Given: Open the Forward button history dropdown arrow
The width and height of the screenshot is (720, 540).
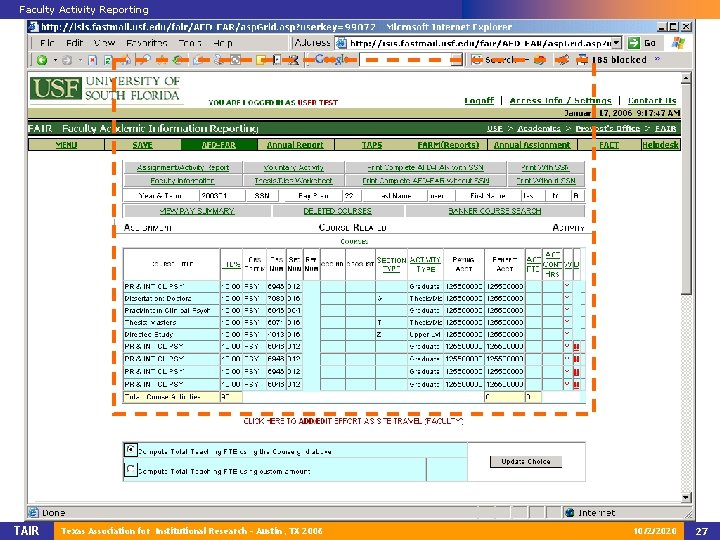Looking at the screenshot, I should 80,60.
